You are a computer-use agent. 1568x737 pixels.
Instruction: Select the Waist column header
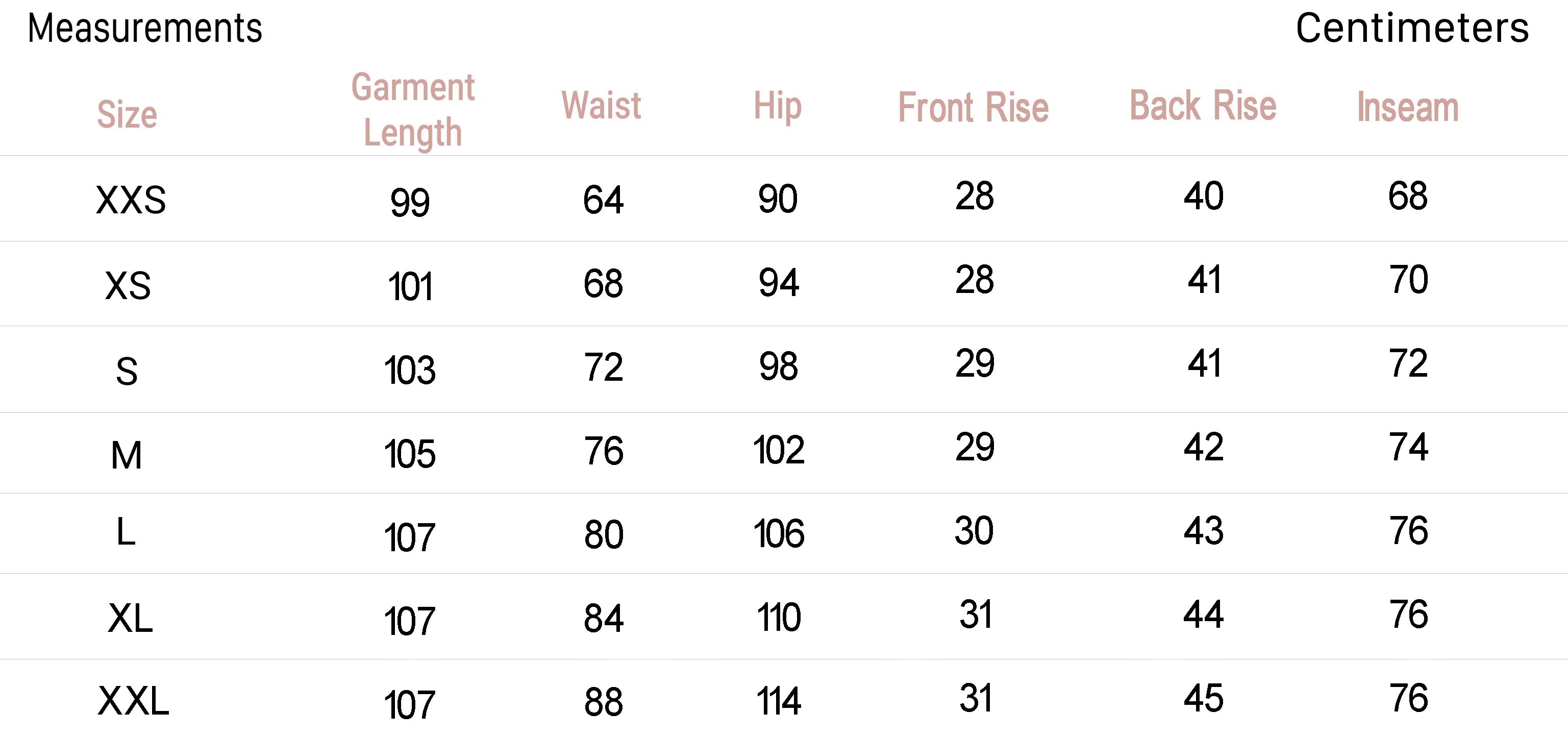[x=602, y=105]
